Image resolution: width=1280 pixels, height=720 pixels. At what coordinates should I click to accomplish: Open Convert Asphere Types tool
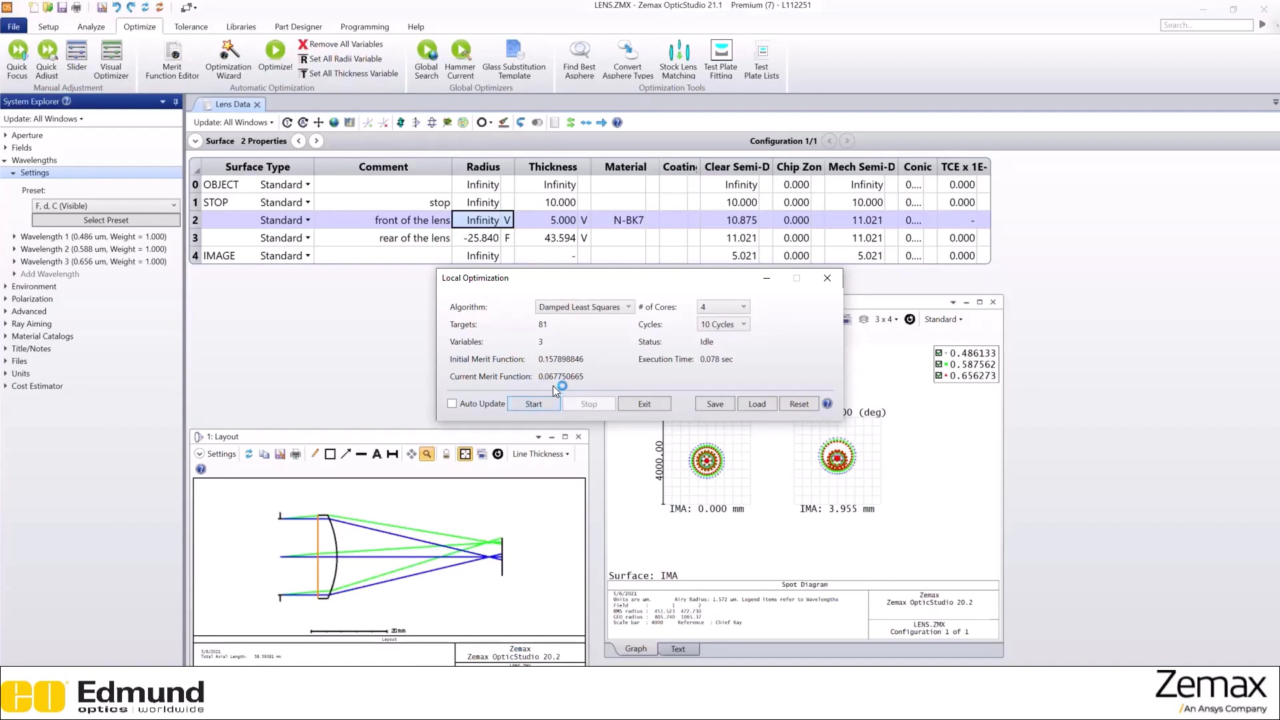tap(627, 60)
